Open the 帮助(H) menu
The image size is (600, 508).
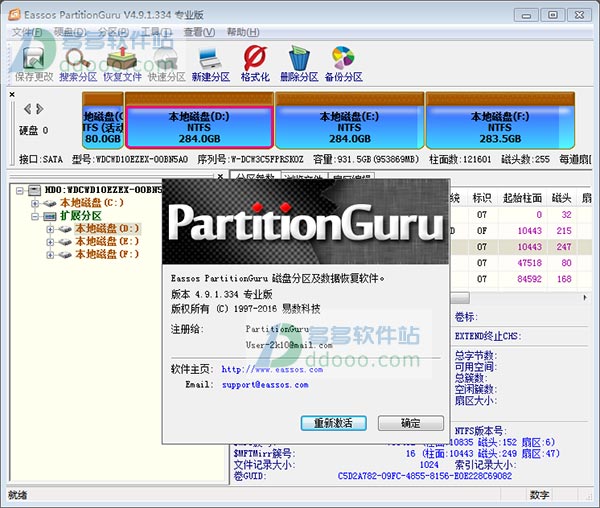point(243,32)
